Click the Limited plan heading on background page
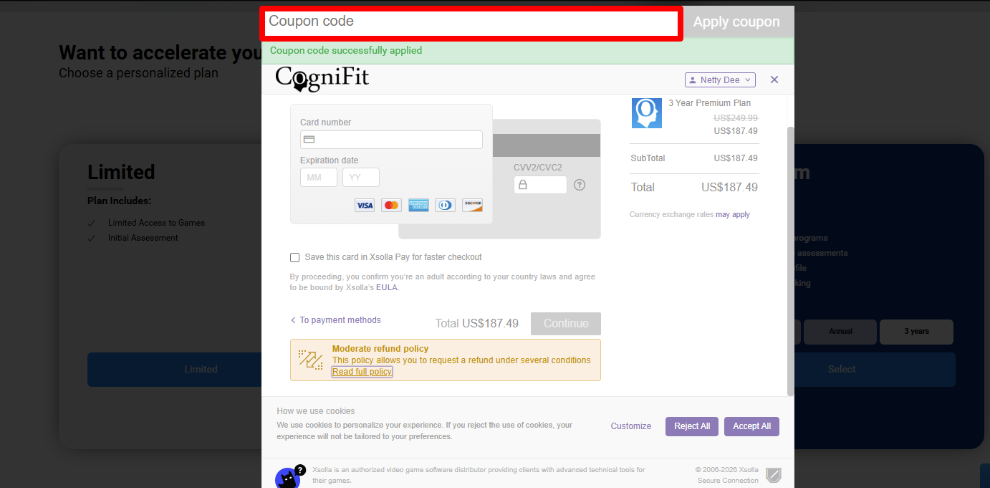 pos(121,172)
